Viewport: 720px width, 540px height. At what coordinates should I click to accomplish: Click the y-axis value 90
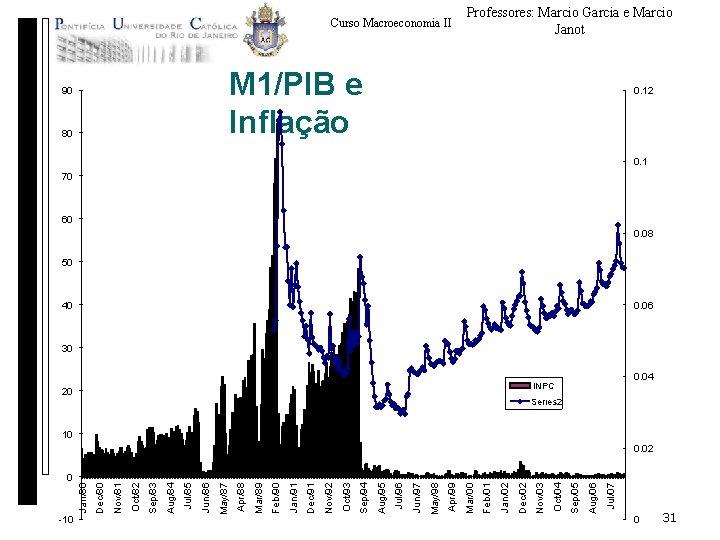67,90
